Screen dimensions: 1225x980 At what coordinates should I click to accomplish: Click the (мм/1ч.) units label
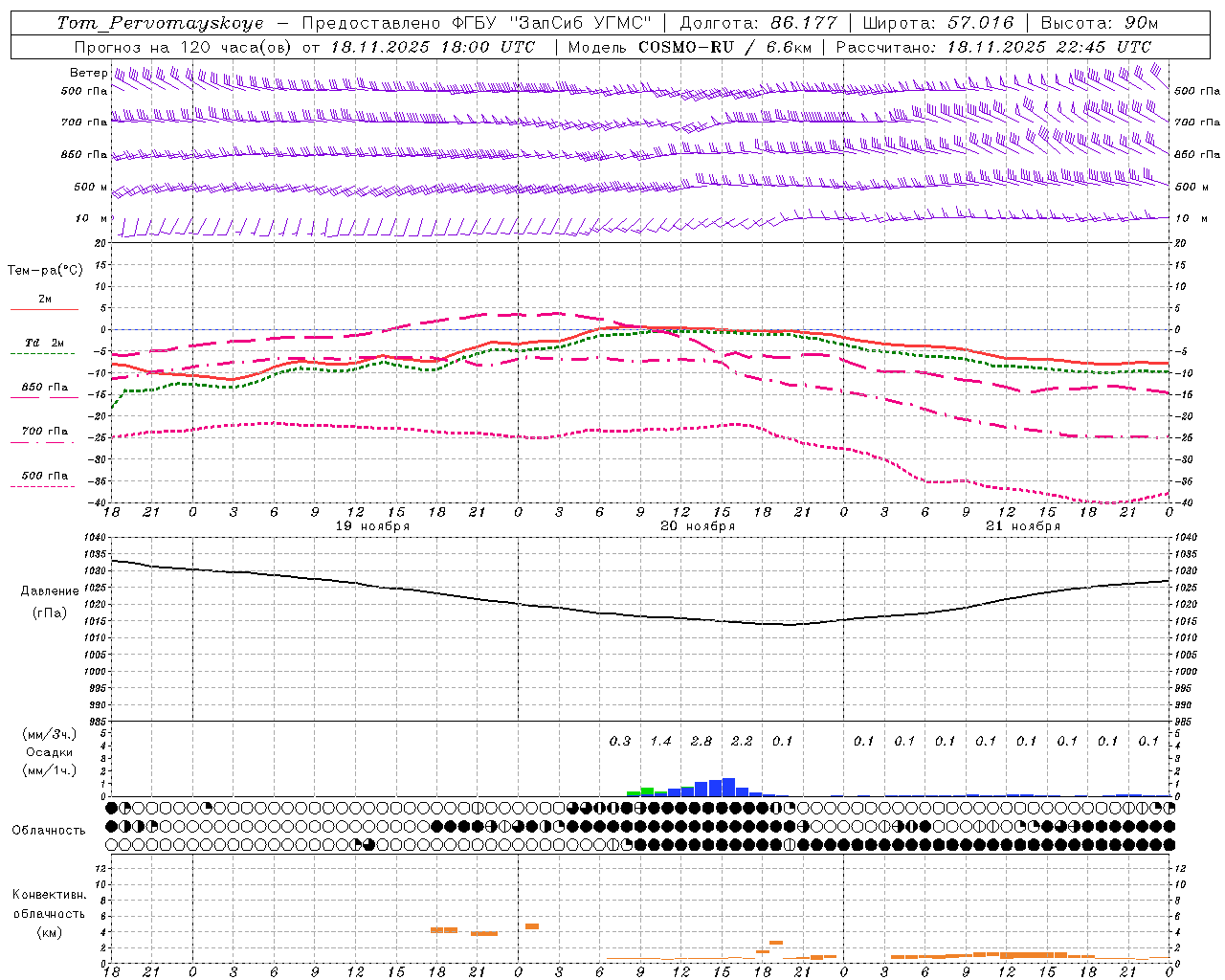50,770
